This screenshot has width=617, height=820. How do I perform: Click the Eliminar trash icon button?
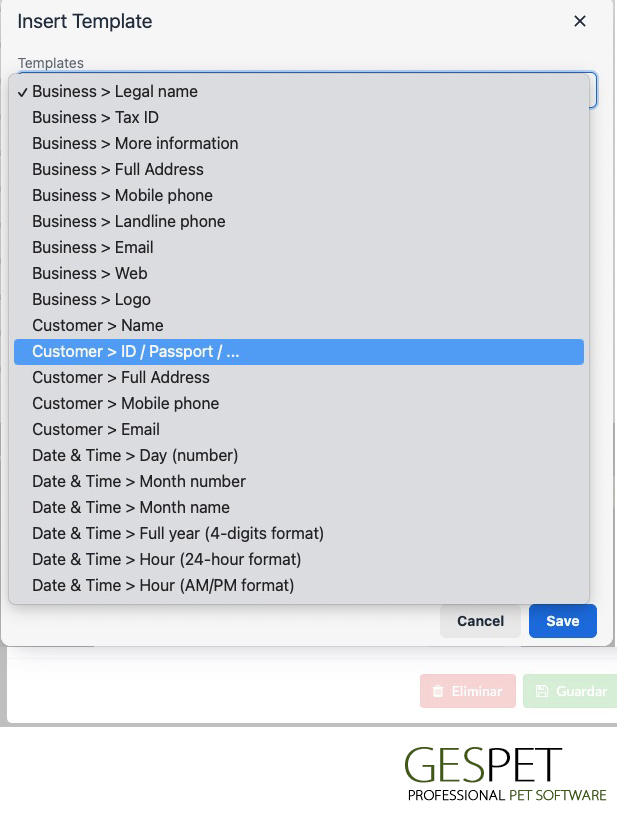pos(467,691)
